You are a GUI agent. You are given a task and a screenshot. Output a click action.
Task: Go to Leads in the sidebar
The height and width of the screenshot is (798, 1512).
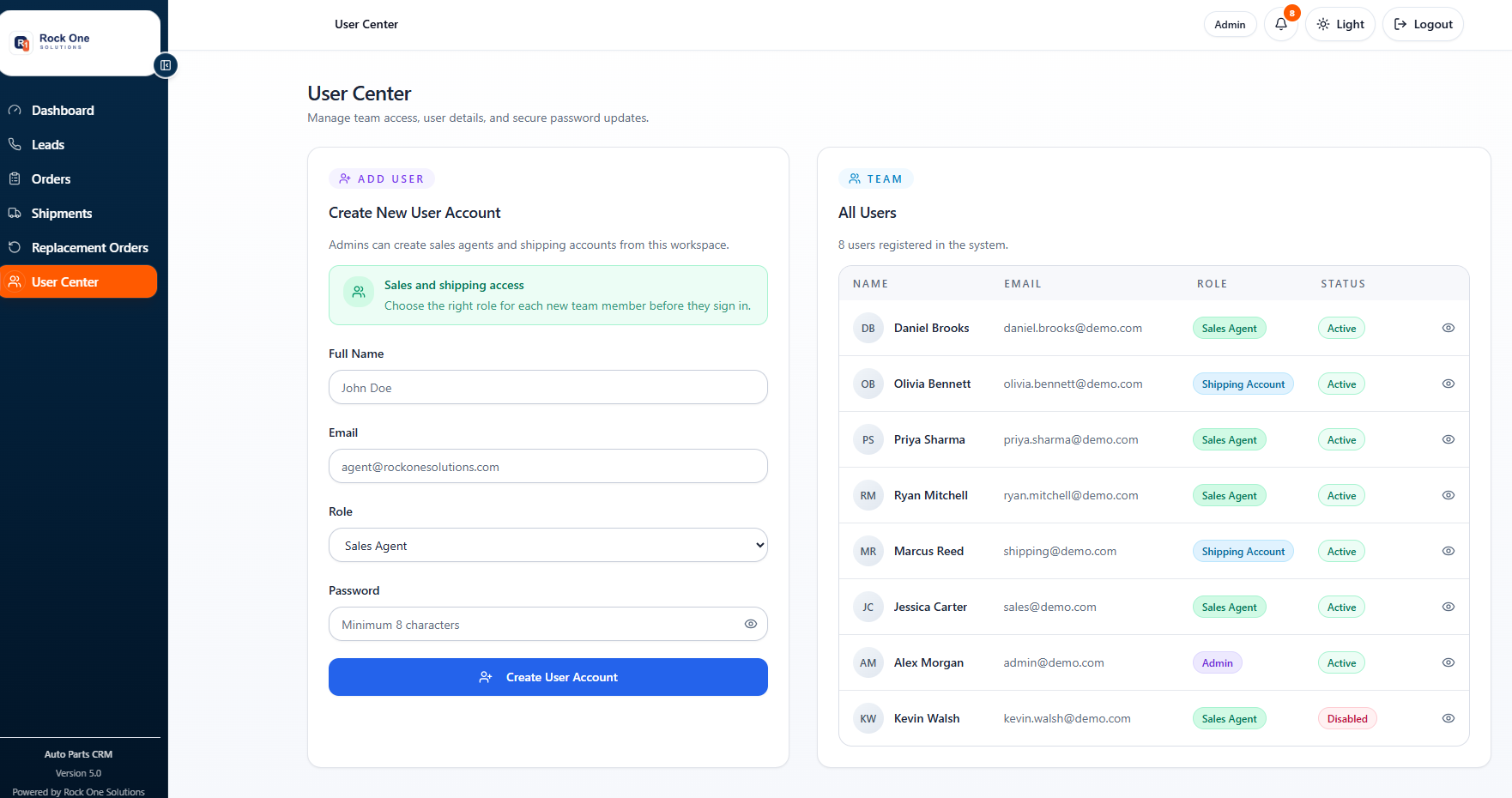(x=79, y=144)
